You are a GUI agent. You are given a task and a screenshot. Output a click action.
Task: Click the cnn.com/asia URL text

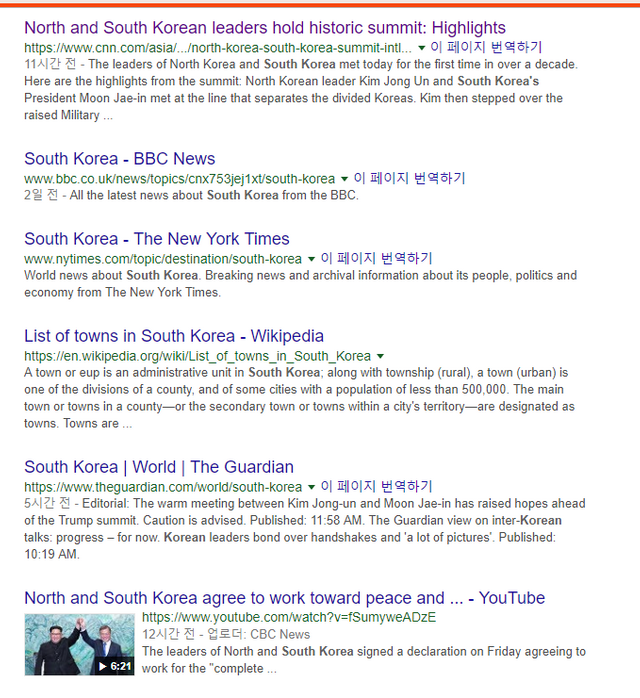tap(218, 48)
